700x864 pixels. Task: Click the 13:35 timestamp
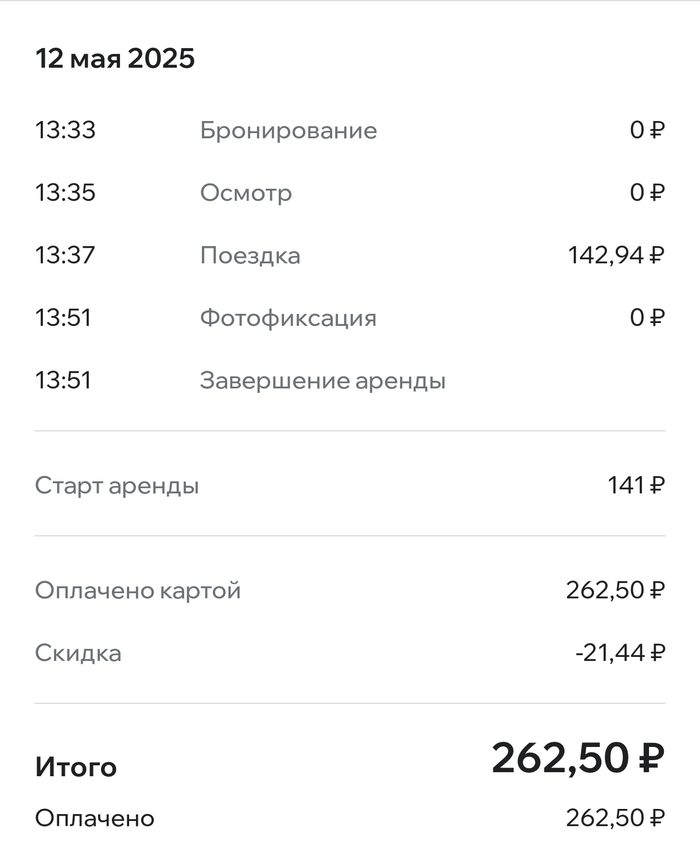point(65,193)
